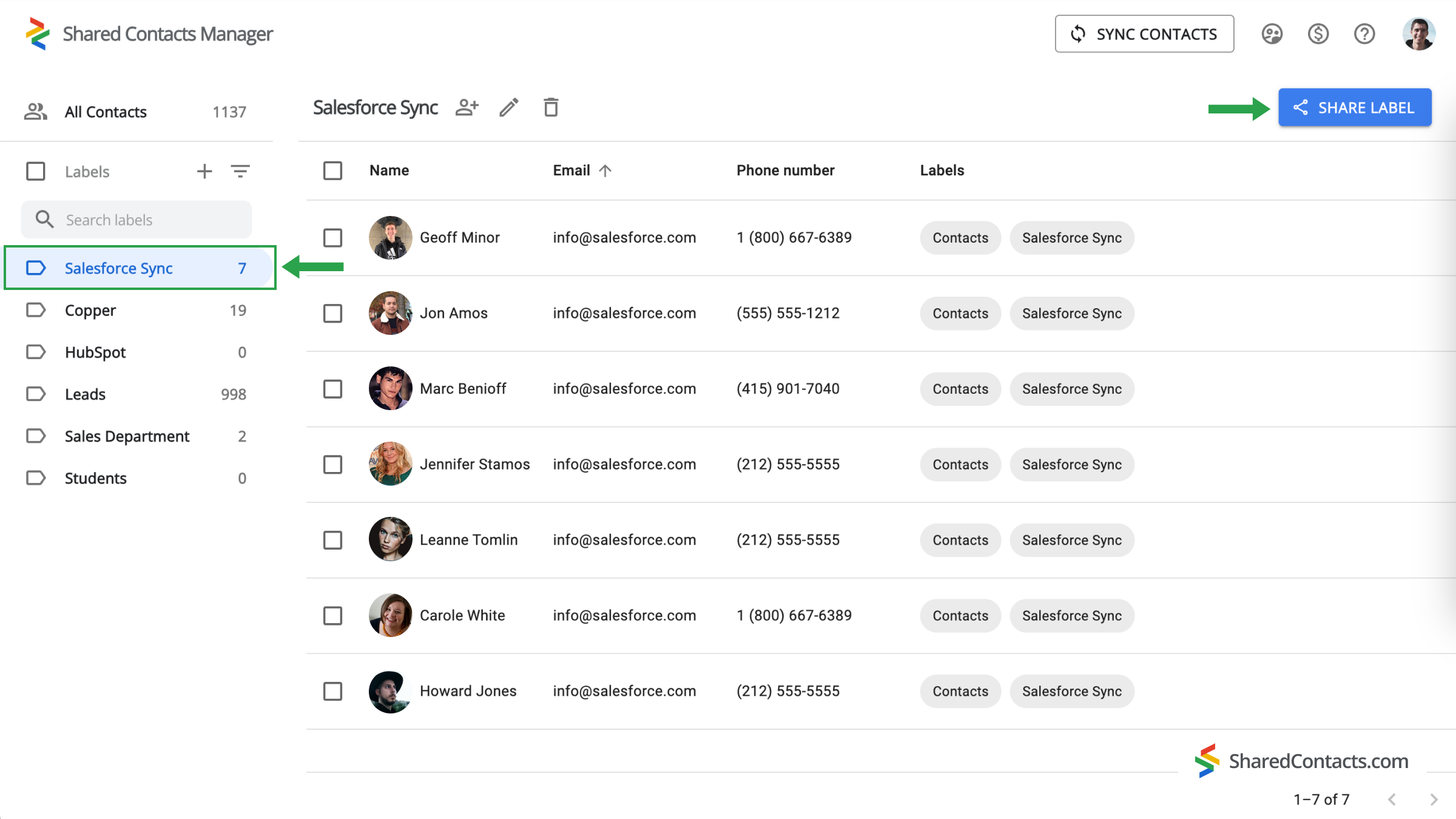Viewport: 1456px width, 819px height.
Task: Toggle the select all contacts header checkbox
Action: point(332,170)
